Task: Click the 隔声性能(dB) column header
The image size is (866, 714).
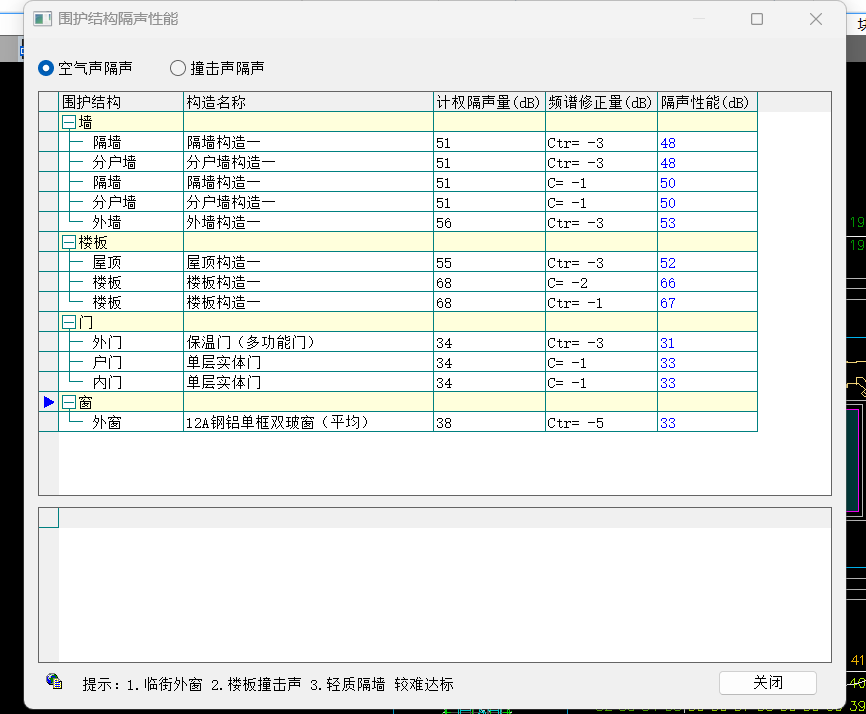Action: [x=706, y=102]
